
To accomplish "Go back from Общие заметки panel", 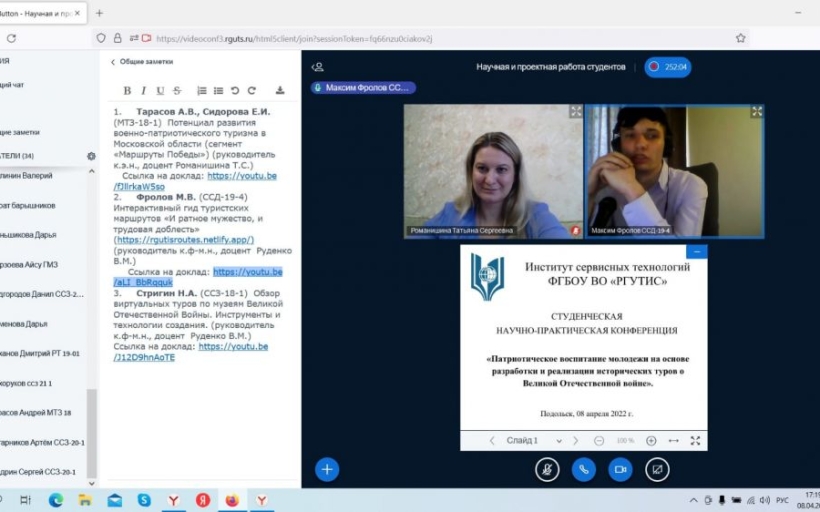I will pos(142,62).
